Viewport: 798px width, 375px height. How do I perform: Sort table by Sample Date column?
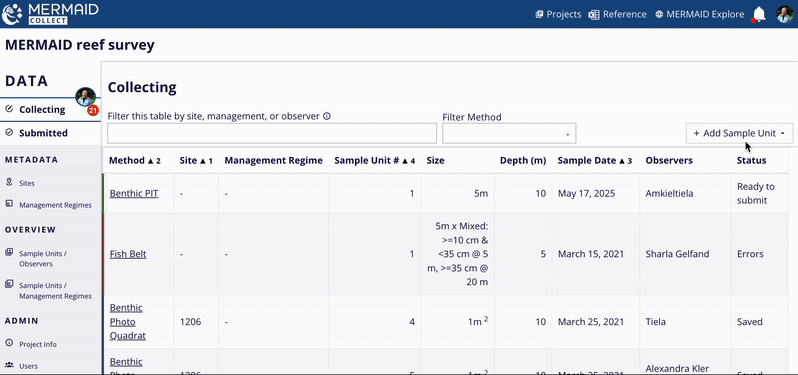tap(595, 160)
